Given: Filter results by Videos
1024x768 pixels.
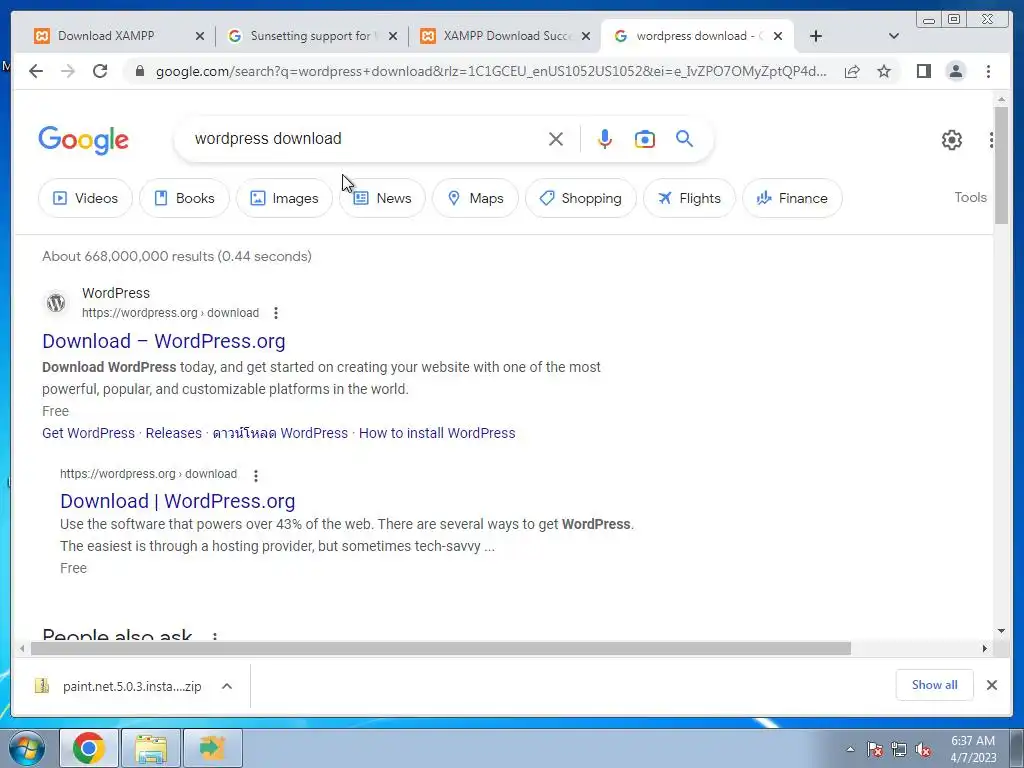Looking at the screenshot, I should click(x=86, y=198).
